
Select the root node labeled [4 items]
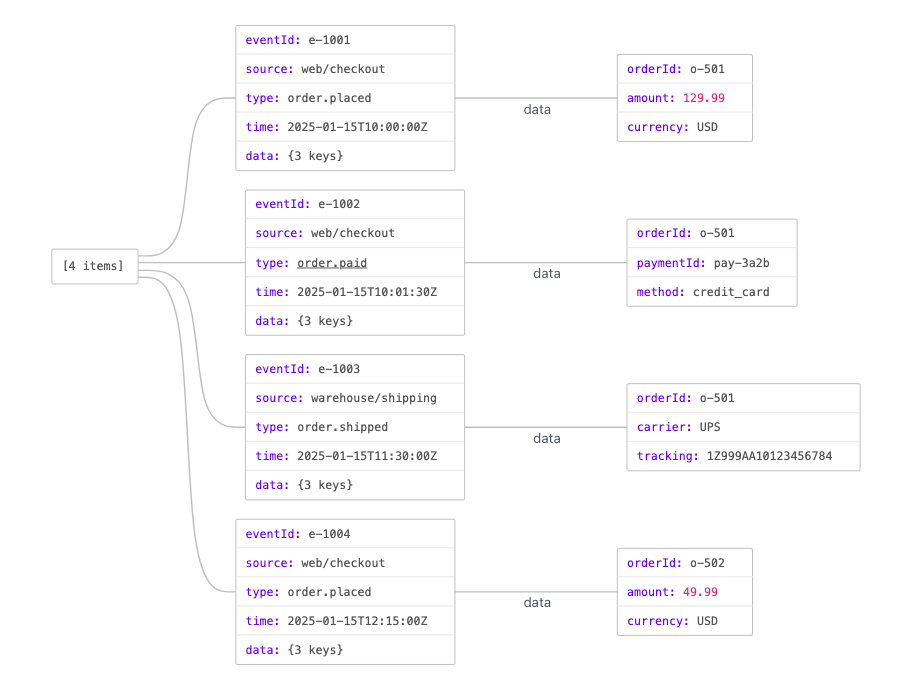(x=95, y=266)
